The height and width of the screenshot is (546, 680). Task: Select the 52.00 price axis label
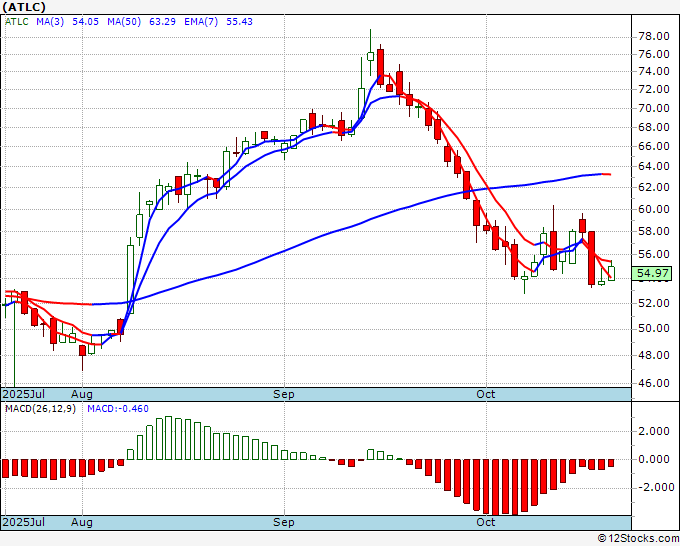pyautogui.click(x=654, y=303)
